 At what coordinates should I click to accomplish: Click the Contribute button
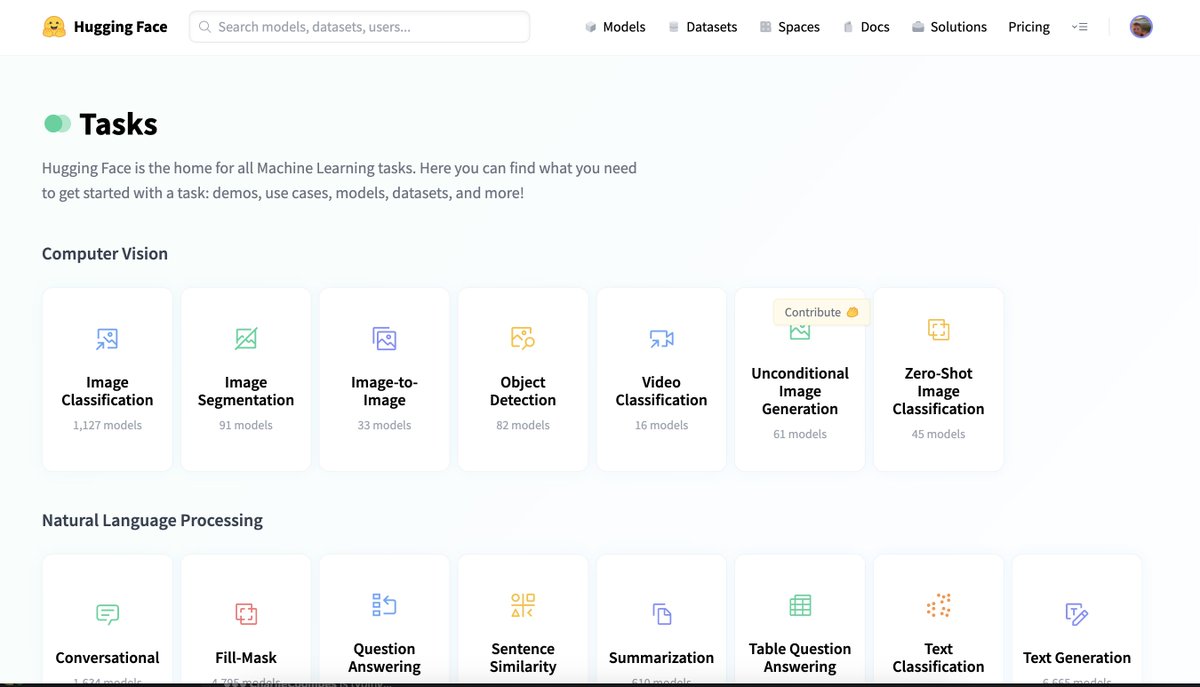coord(821,312)
